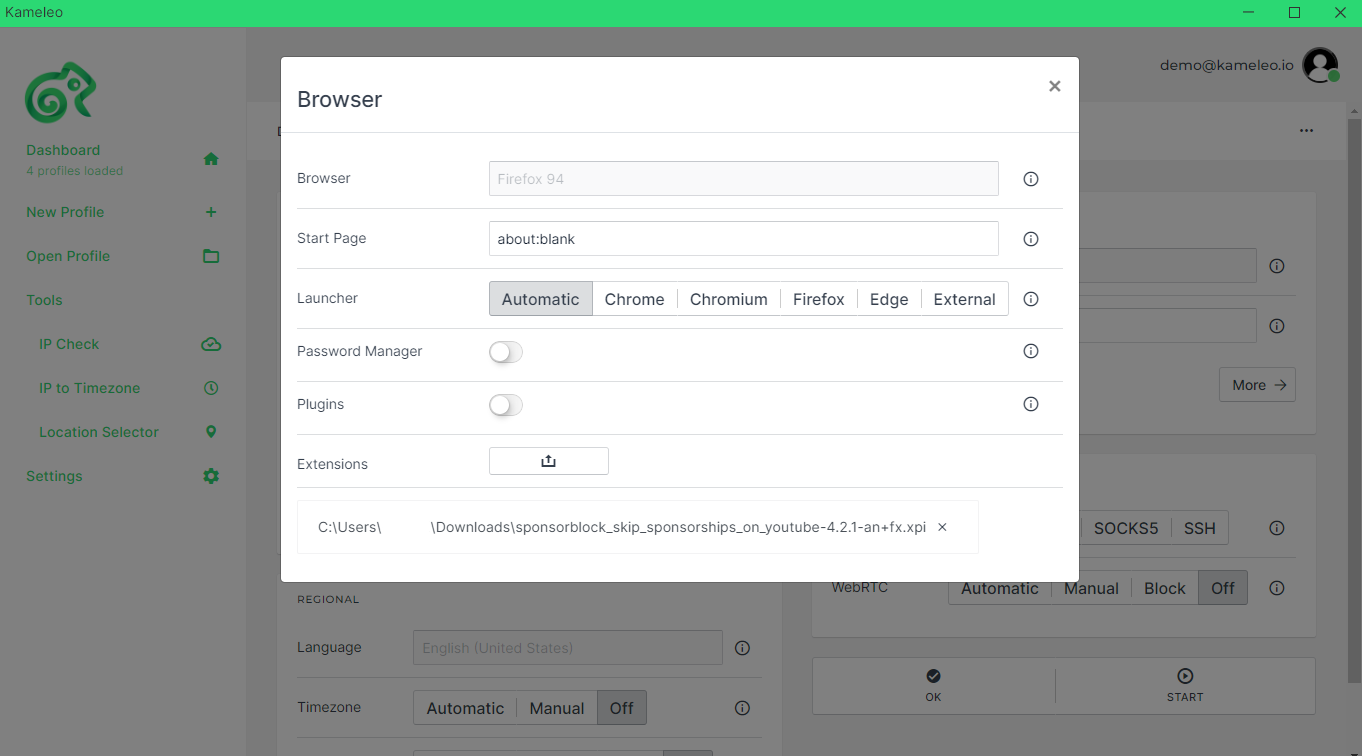Select Manual for WebRTC

1091,588
